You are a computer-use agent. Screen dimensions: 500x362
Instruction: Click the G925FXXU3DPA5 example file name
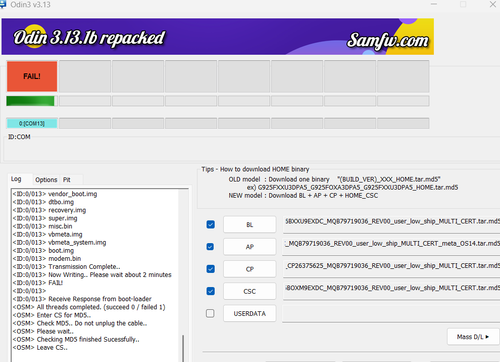358,187
